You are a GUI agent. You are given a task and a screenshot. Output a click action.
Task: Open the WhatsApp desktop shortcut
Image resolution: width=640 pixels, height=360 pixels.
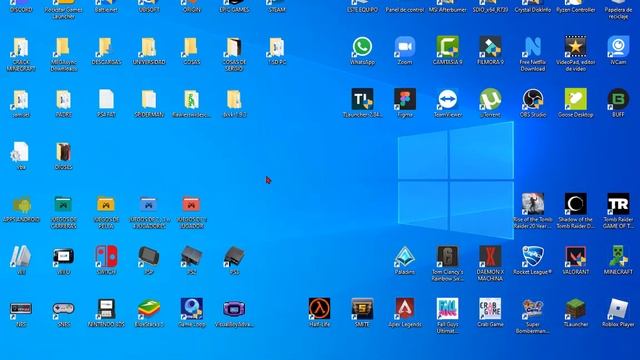tap(362, 47)
